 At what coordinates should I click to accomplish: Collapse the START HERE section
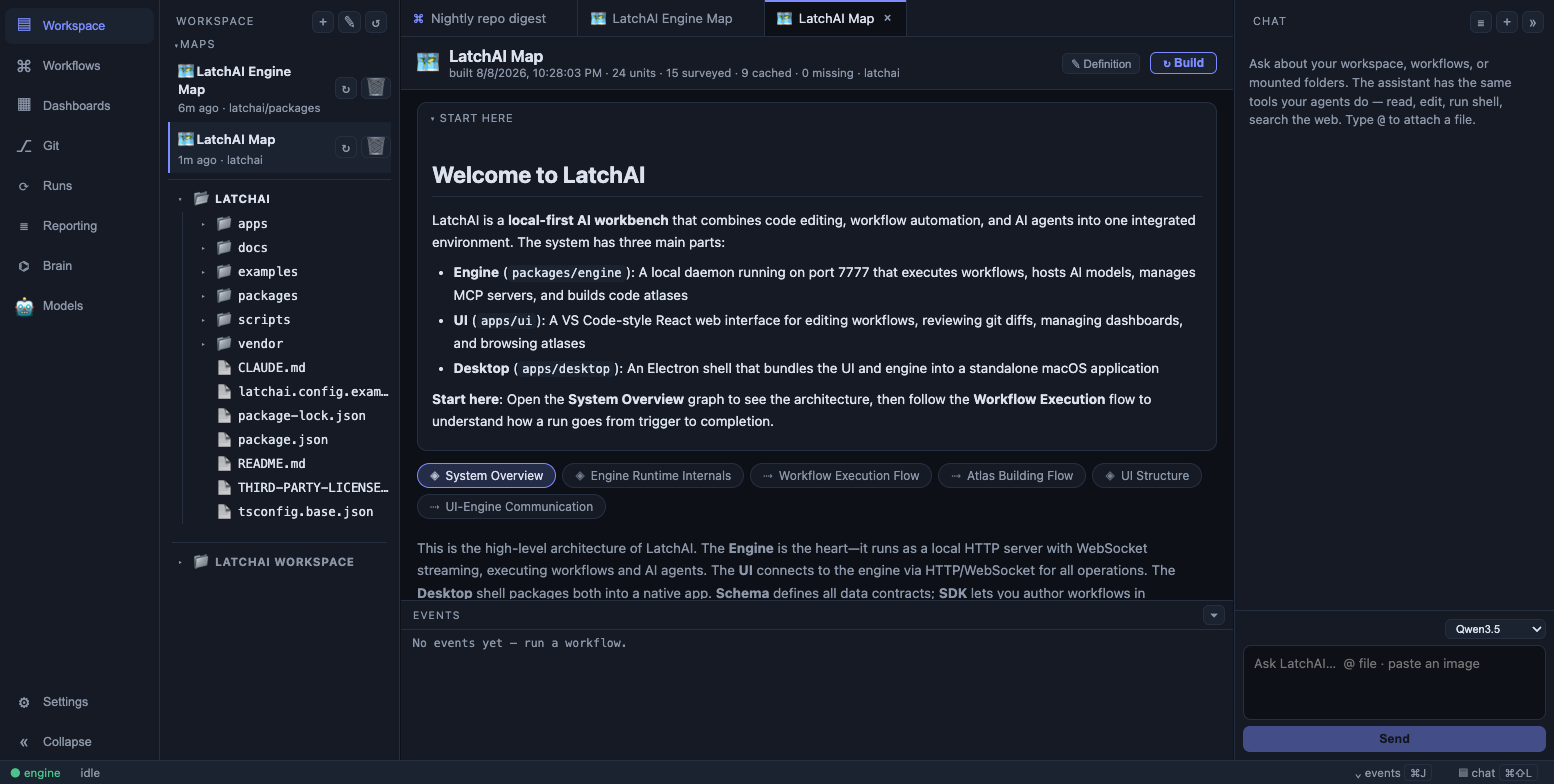(472, 118)
